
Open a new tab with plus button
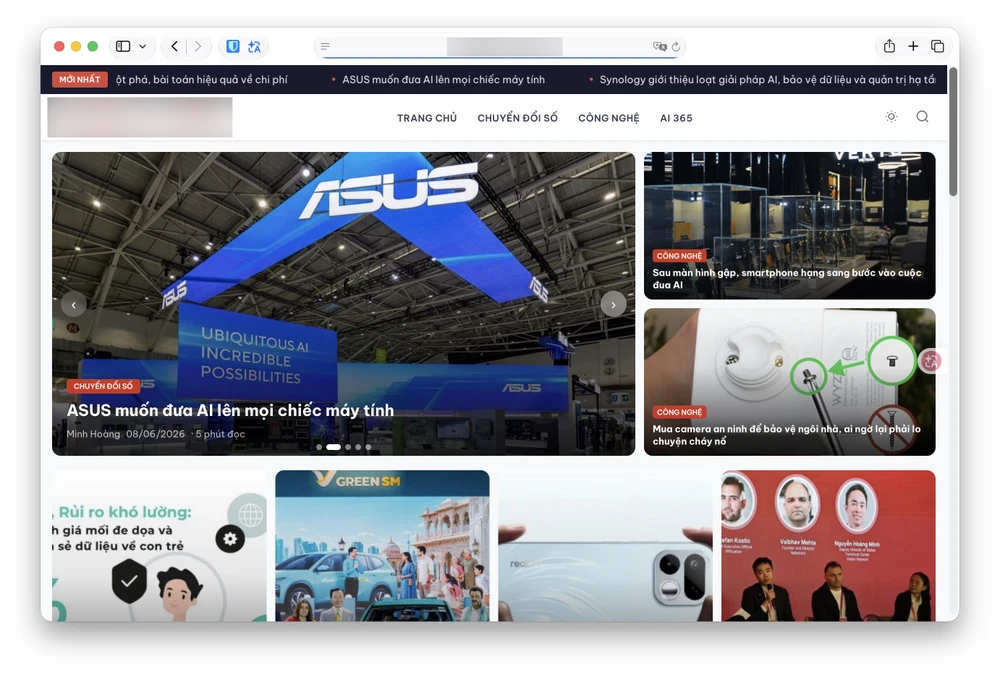click(913, 46)
